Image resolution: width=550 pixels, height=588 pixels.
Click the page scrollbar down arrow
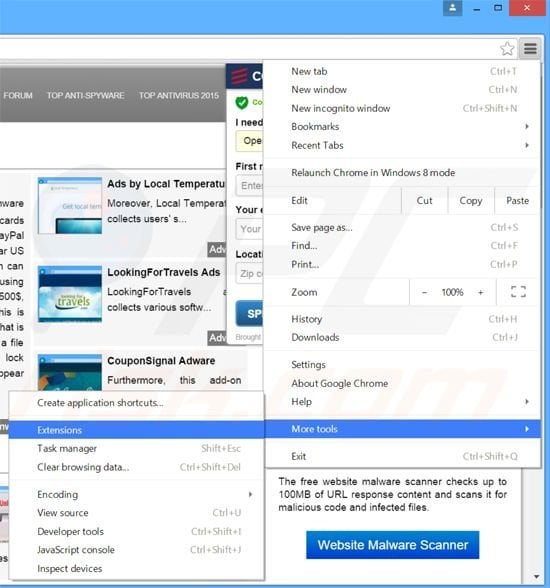536,576
